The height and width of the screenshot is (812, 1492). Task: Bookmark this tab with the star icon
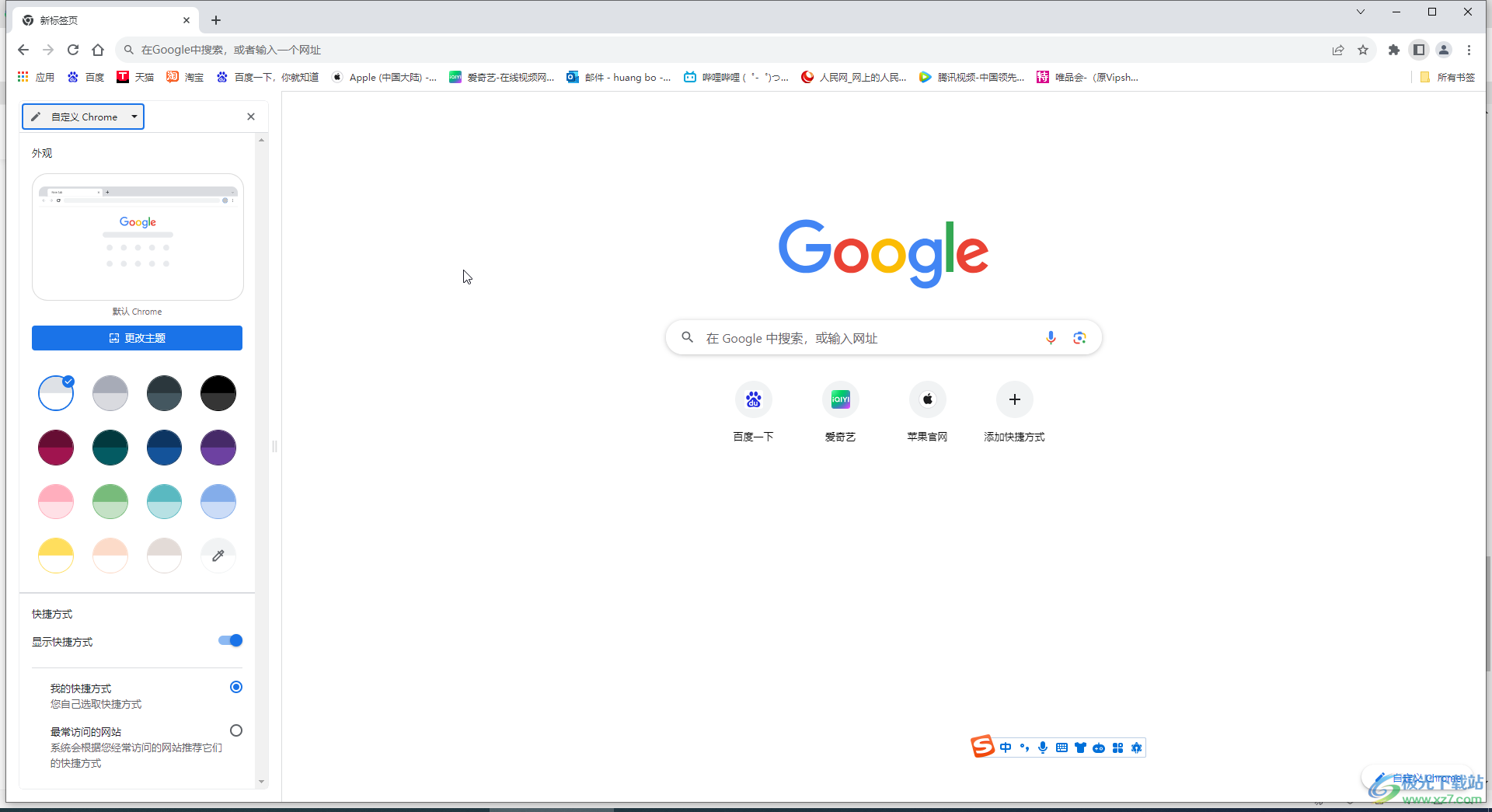pyautogui.click(x=1363, y=50)
